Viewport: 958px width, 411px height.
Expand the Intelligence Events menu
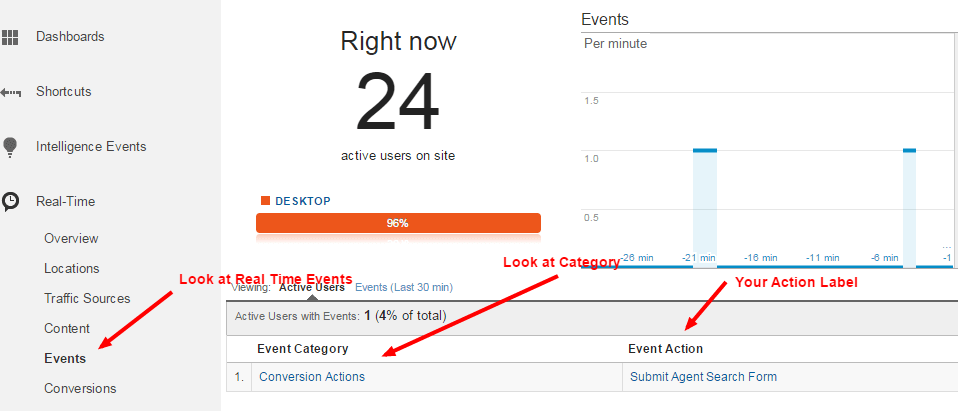[x=91, y=147]
